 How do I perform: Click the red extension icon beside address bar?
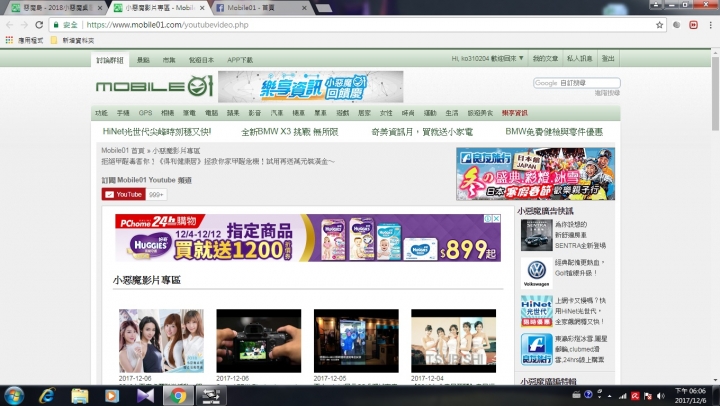pyautogui.click(x=693, y=25)
